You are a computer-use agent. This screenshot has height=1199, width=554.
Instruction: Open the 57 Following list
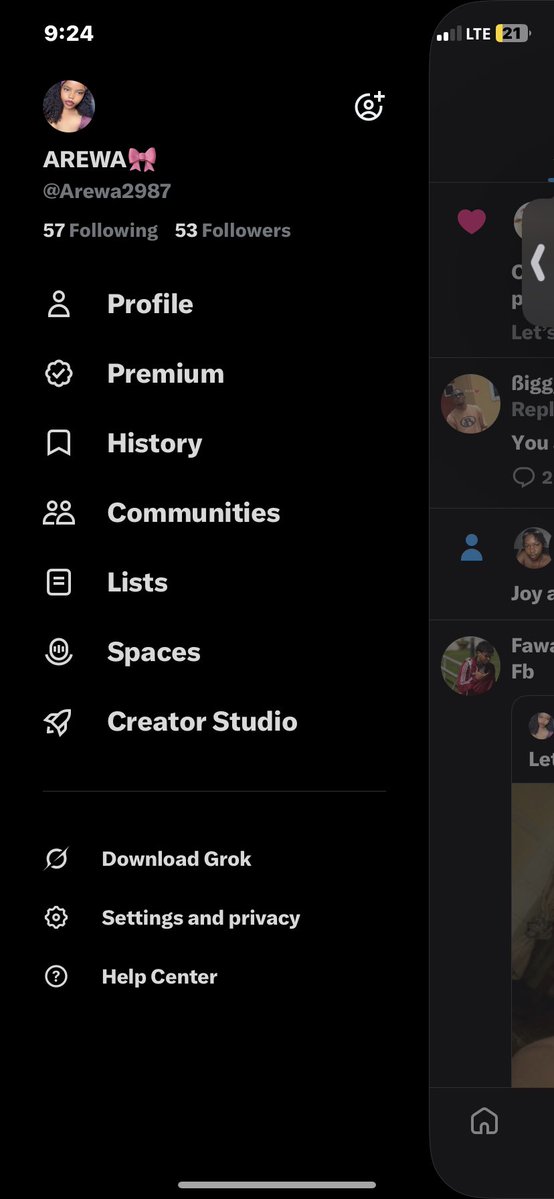[100, 230]
